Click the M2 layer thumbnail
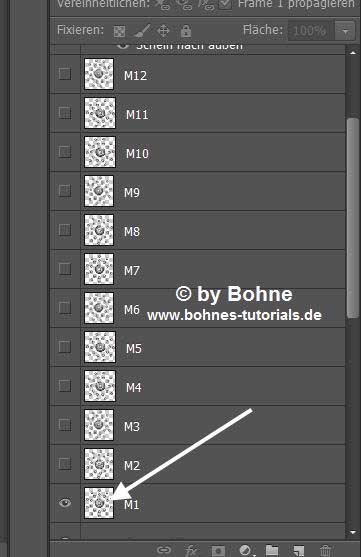The width and height of the screenshot is (361, 557). [99, 464]
